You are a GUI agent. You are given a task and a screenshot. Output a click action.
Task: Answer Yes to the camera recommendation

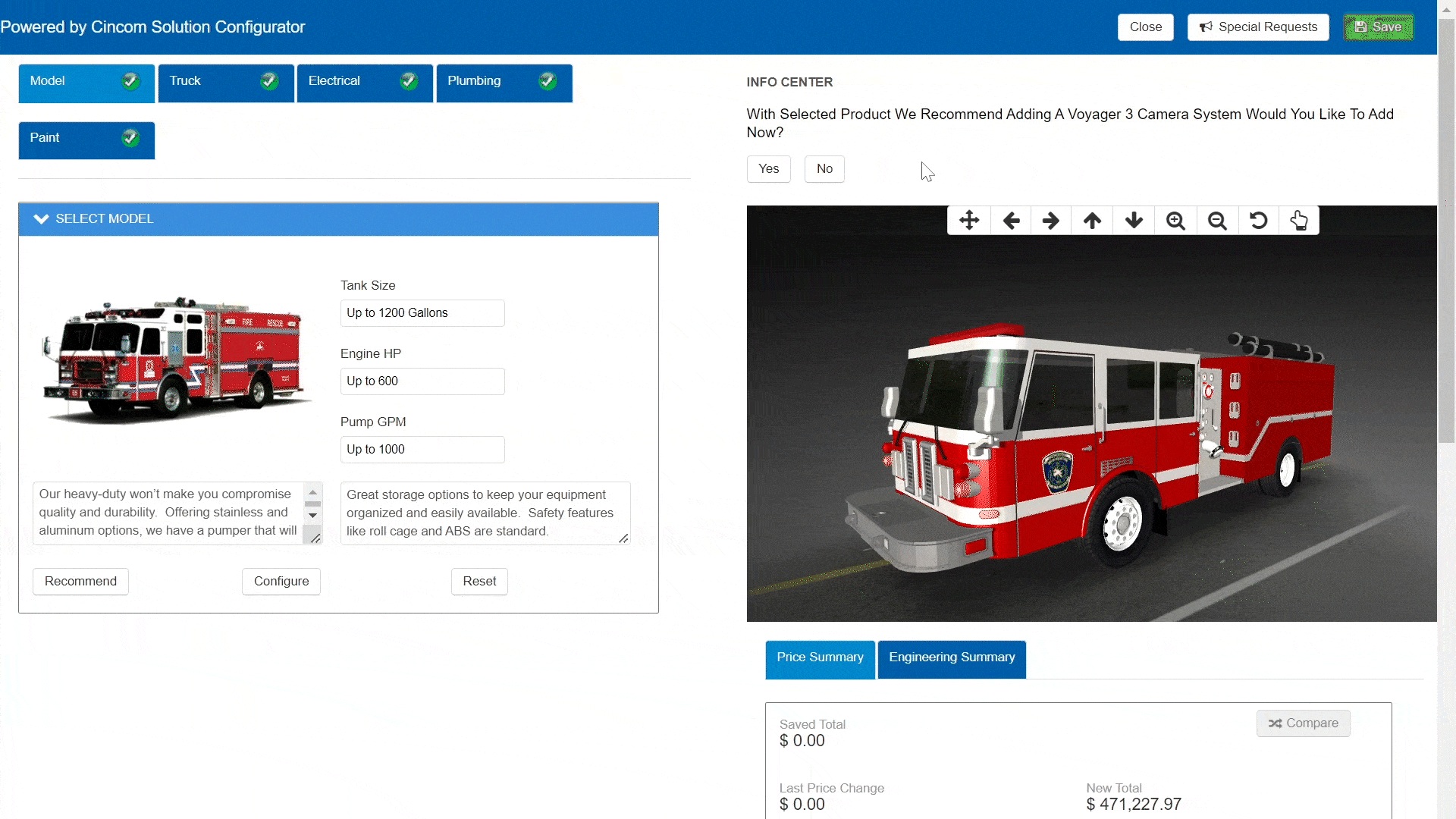pos(768,169)
